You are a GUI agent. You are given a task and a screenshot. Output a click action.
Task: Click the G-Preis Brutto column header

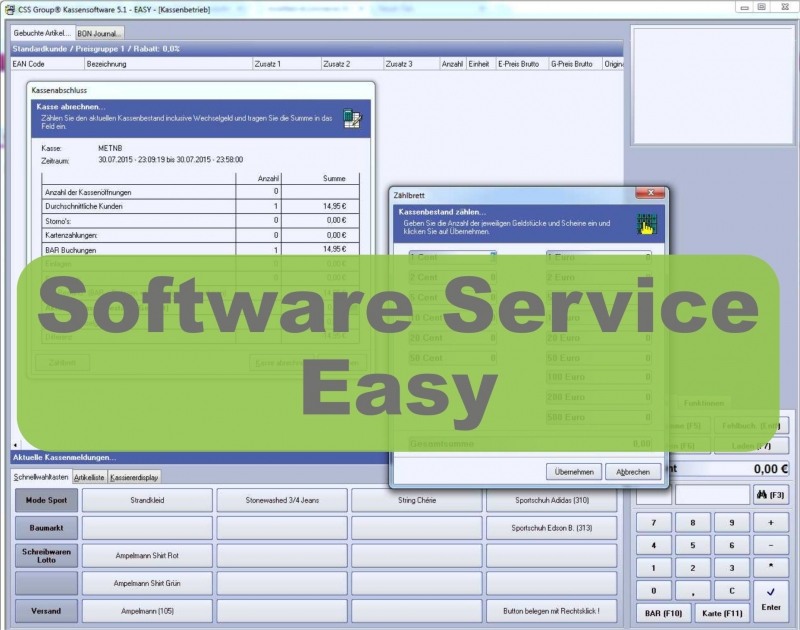tap(575, 64)
